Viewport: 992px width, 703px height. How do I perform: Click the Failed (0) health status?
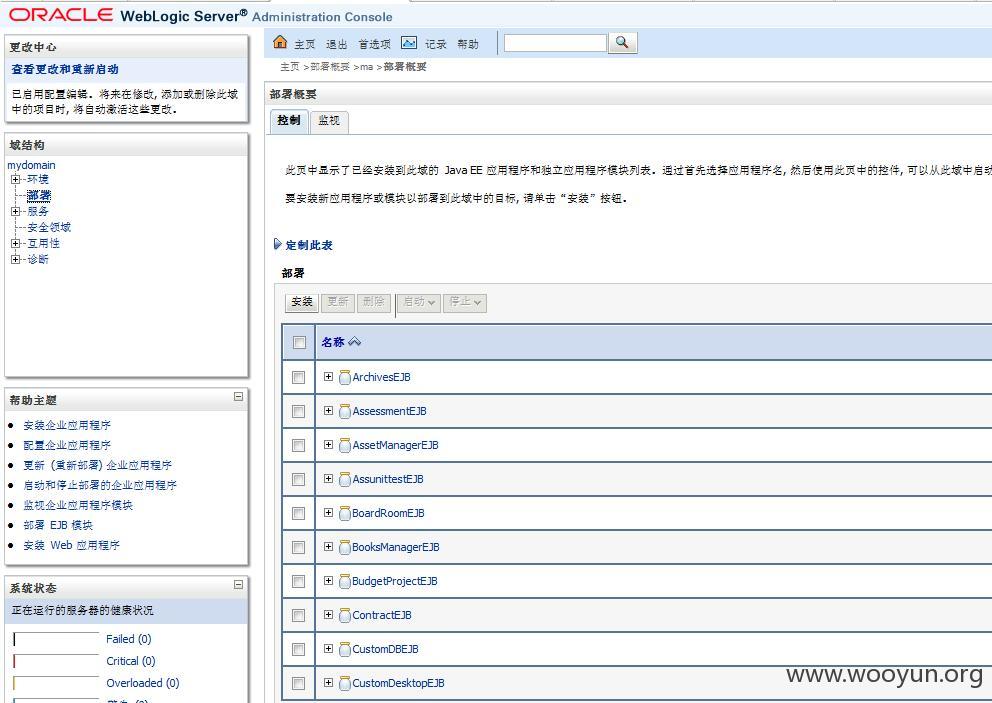point(129,639)
